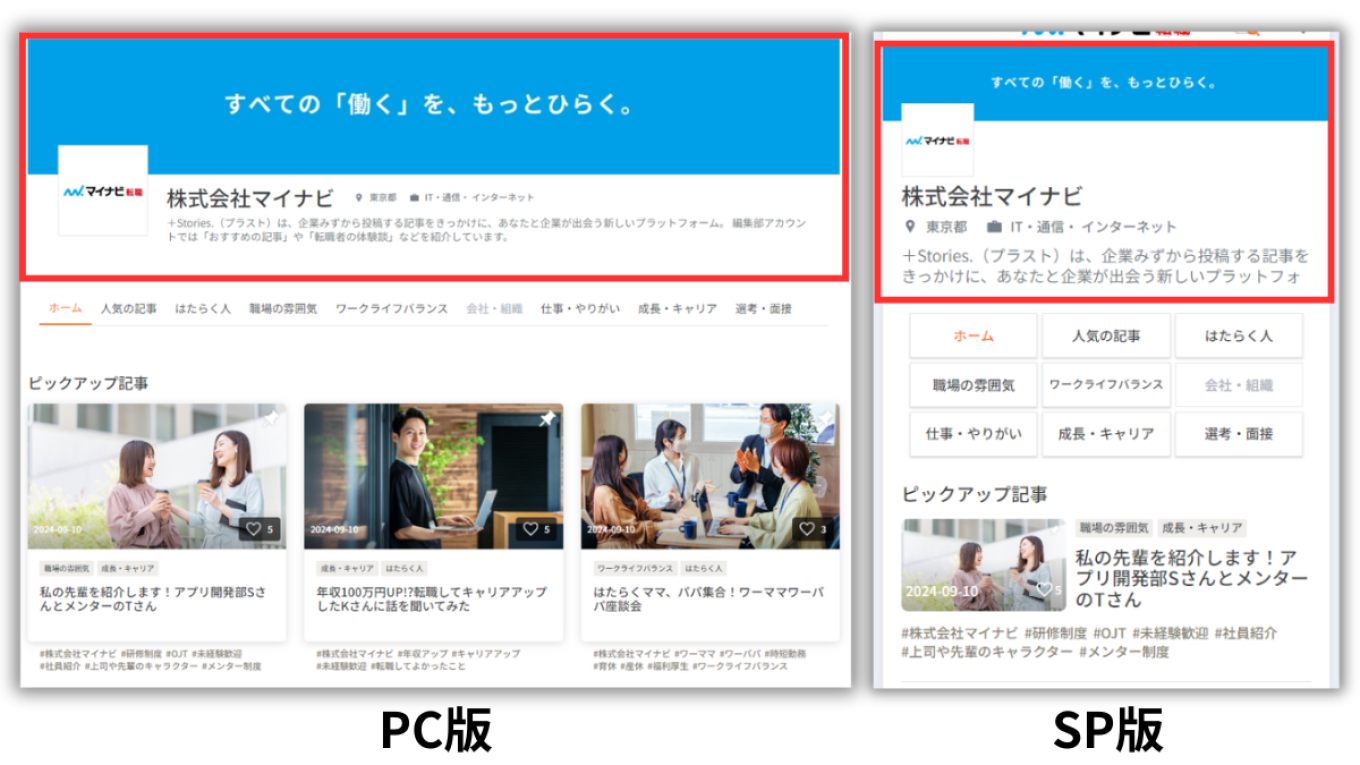
Task: Click the article title はたらくママ、パパ集合！ワーママワーパパ座談会
Action: [x=709, y=599]
